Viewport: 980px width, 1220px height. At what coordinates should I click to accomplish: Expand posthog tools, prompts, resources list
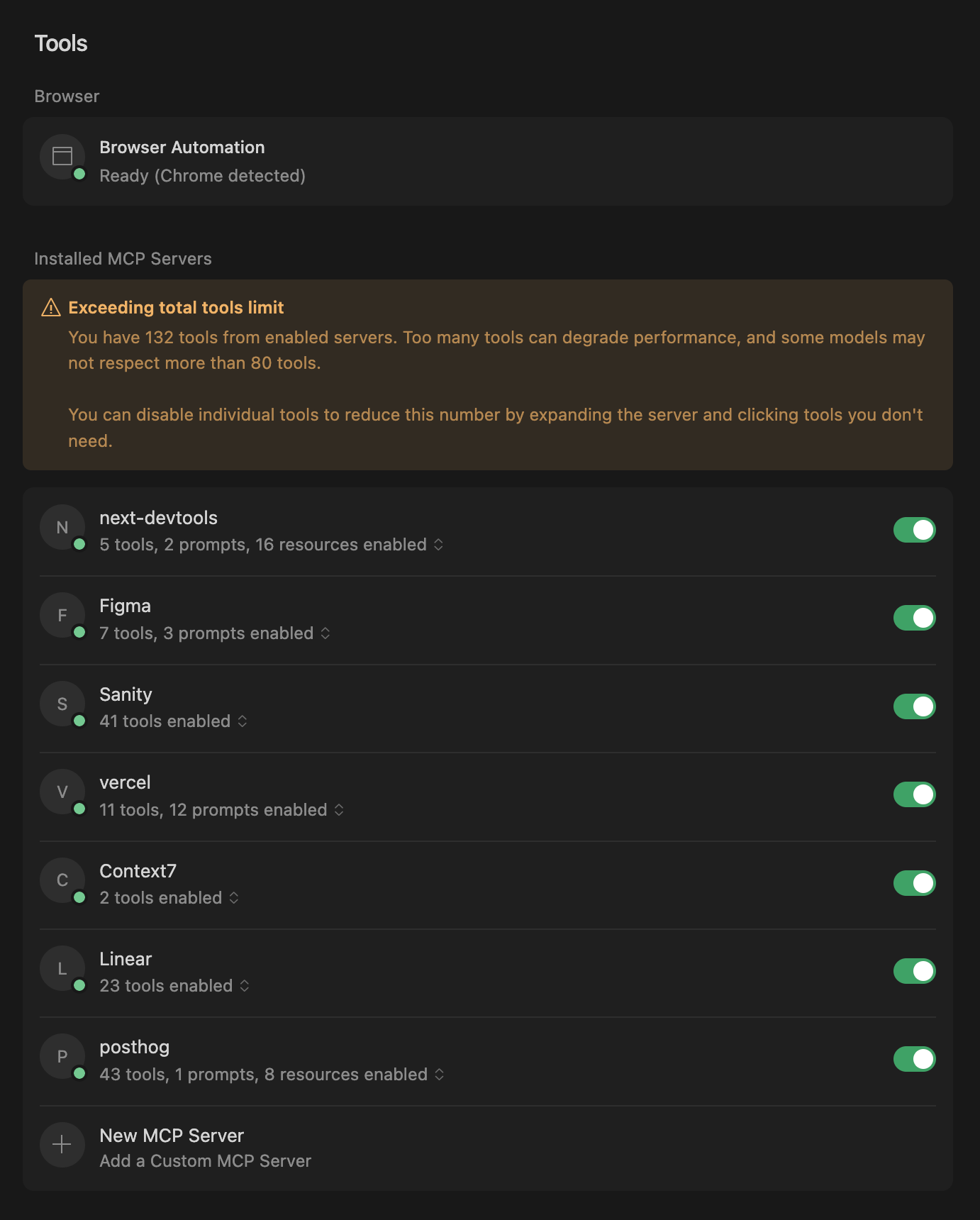coord(440,1075)
